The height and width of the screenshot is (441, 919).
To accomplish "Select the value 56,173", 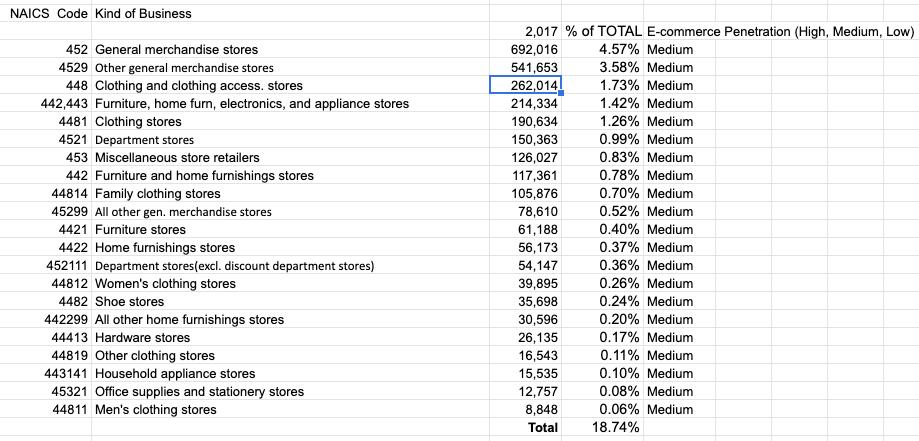I will tap(525, 247).
